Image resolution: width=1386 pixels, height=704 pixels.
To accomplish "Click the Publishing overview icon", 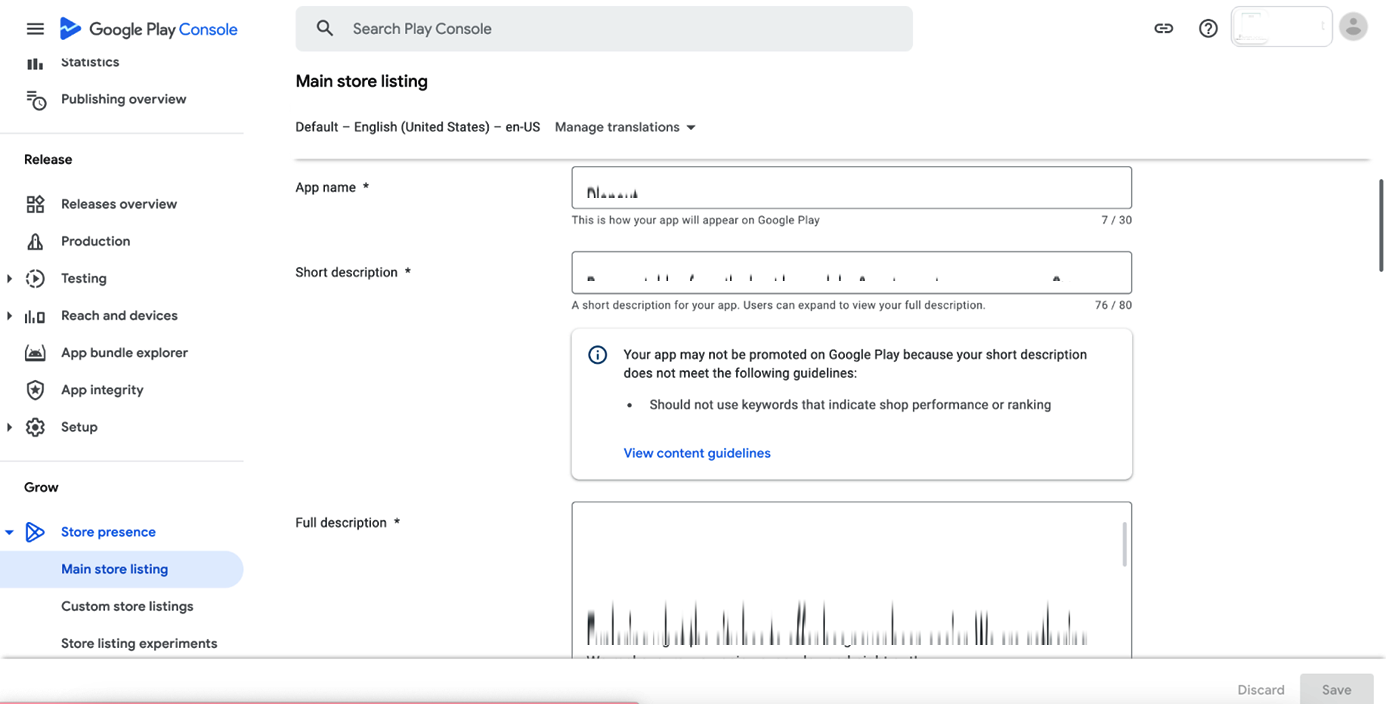I will pyautogui.click(x=35, y=99).
